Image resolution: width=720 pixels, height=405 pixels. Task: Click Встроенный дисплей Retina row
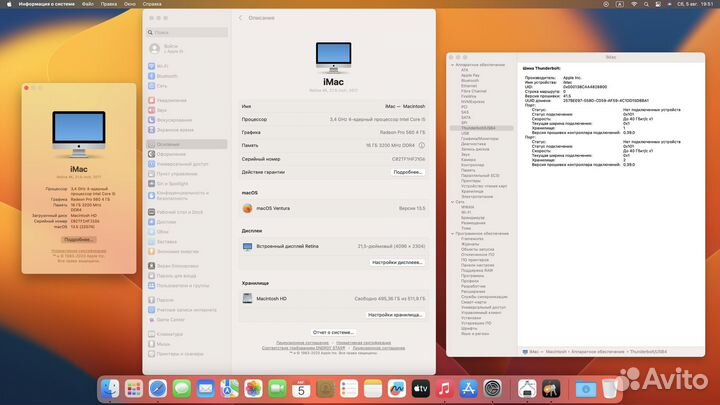point(333,247)
